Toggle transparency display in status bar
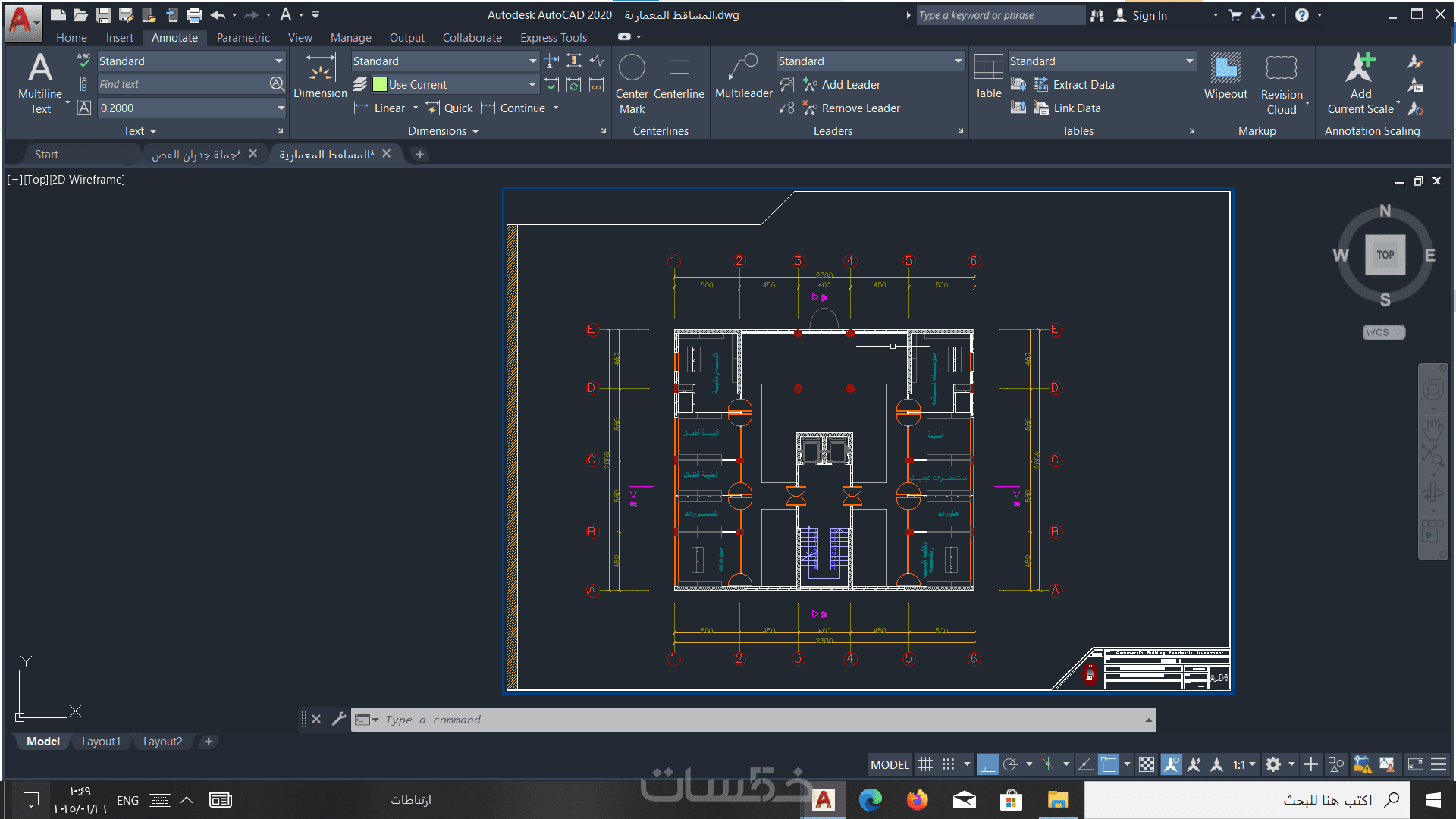The width and height of the screenshot is (1456, 819). [x=1147, y=764]
